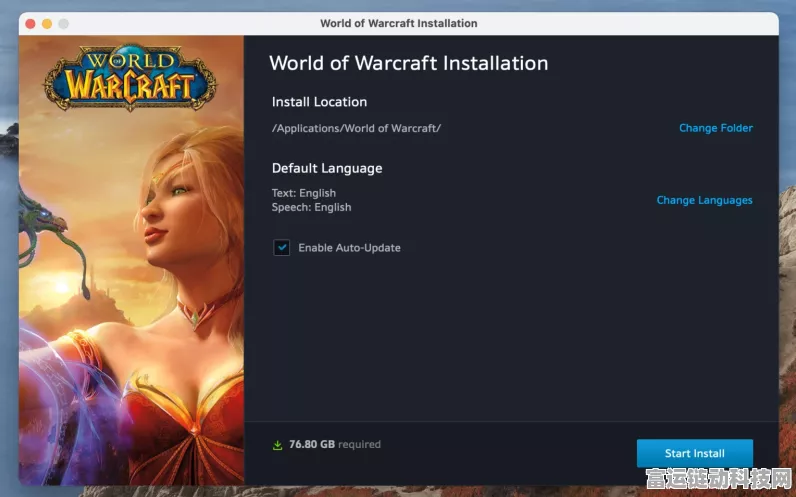Viewport: 796px width, 497px height.
Task: Click the Start Install button
Action: (x=694, y=453)
